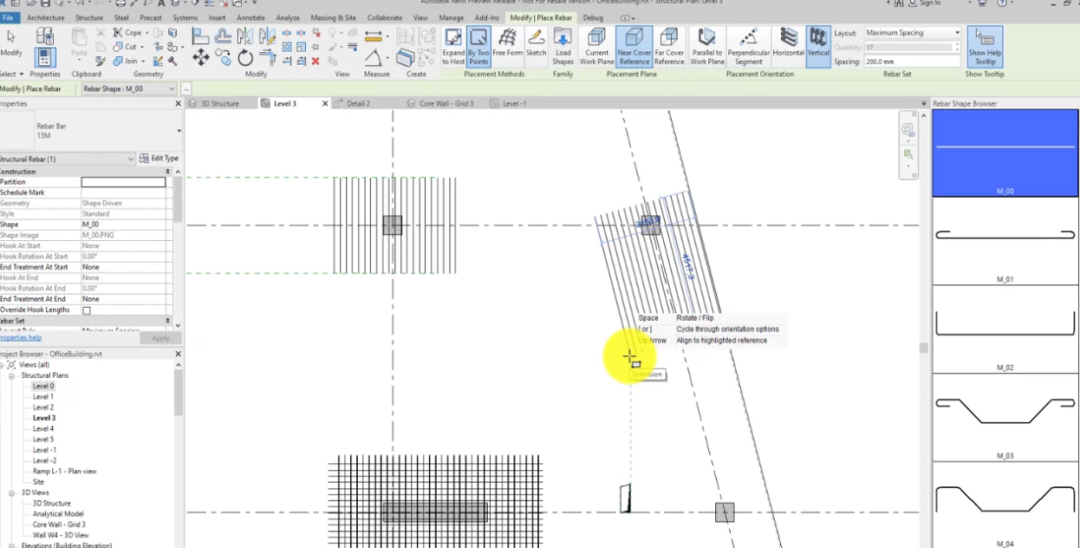Open the Structure ribbon tab
Viewport: 1080px width, 548px height.
[x=89, y=18]
